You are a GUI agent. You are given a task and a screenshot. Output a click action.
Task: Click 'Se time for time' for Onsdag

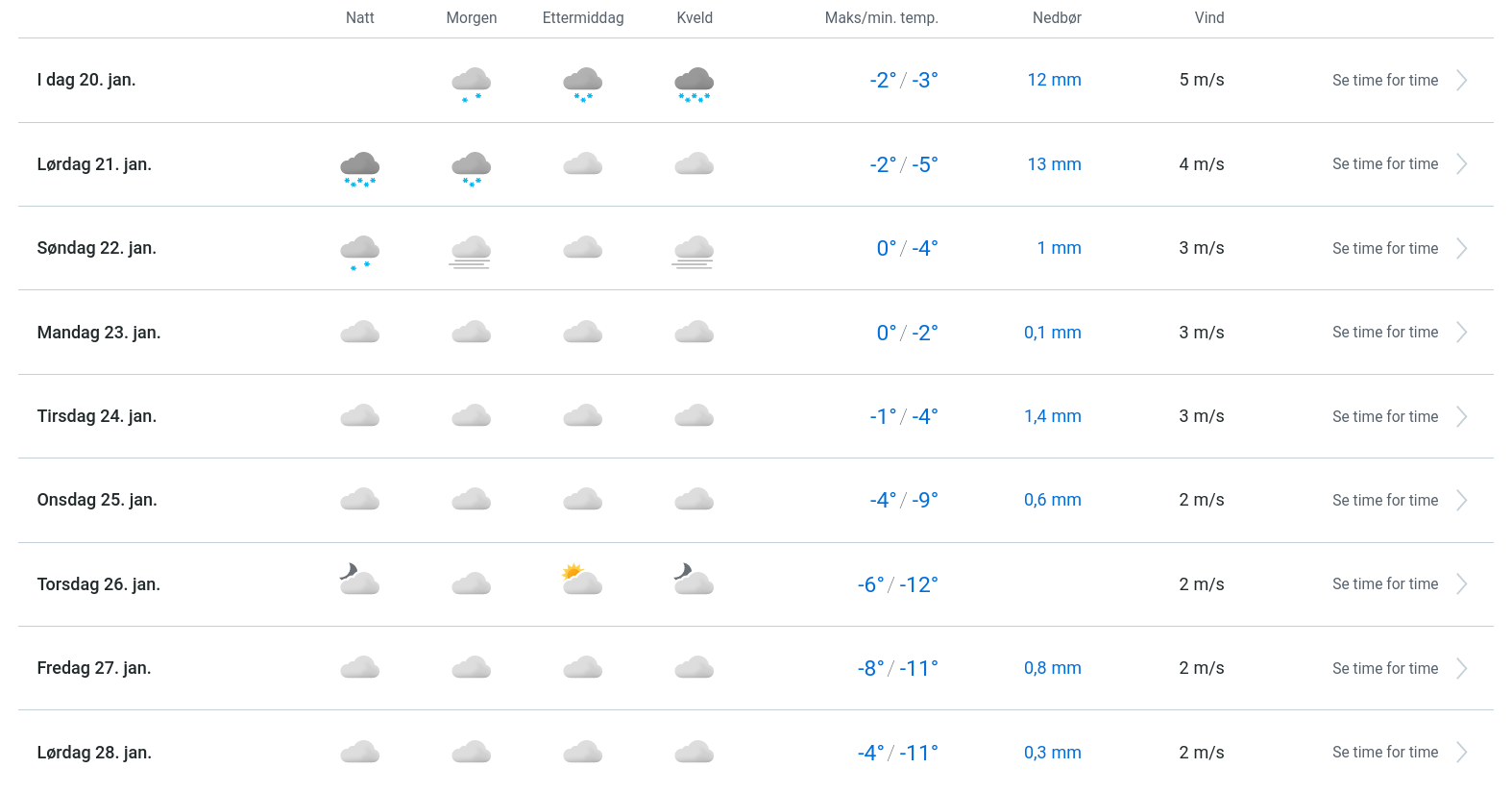pos(1384,500)
